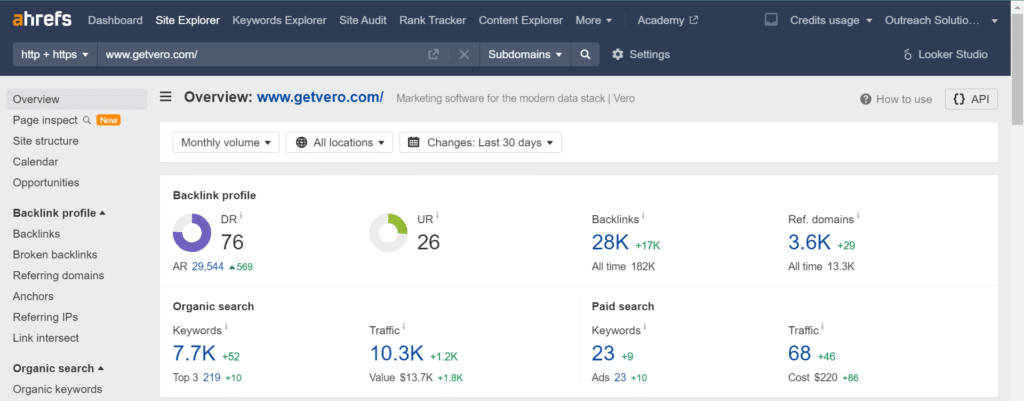This screenshot has width=1024, height=401.
Task: Open Monthly volume dropdown
Action: coord(226,142)
